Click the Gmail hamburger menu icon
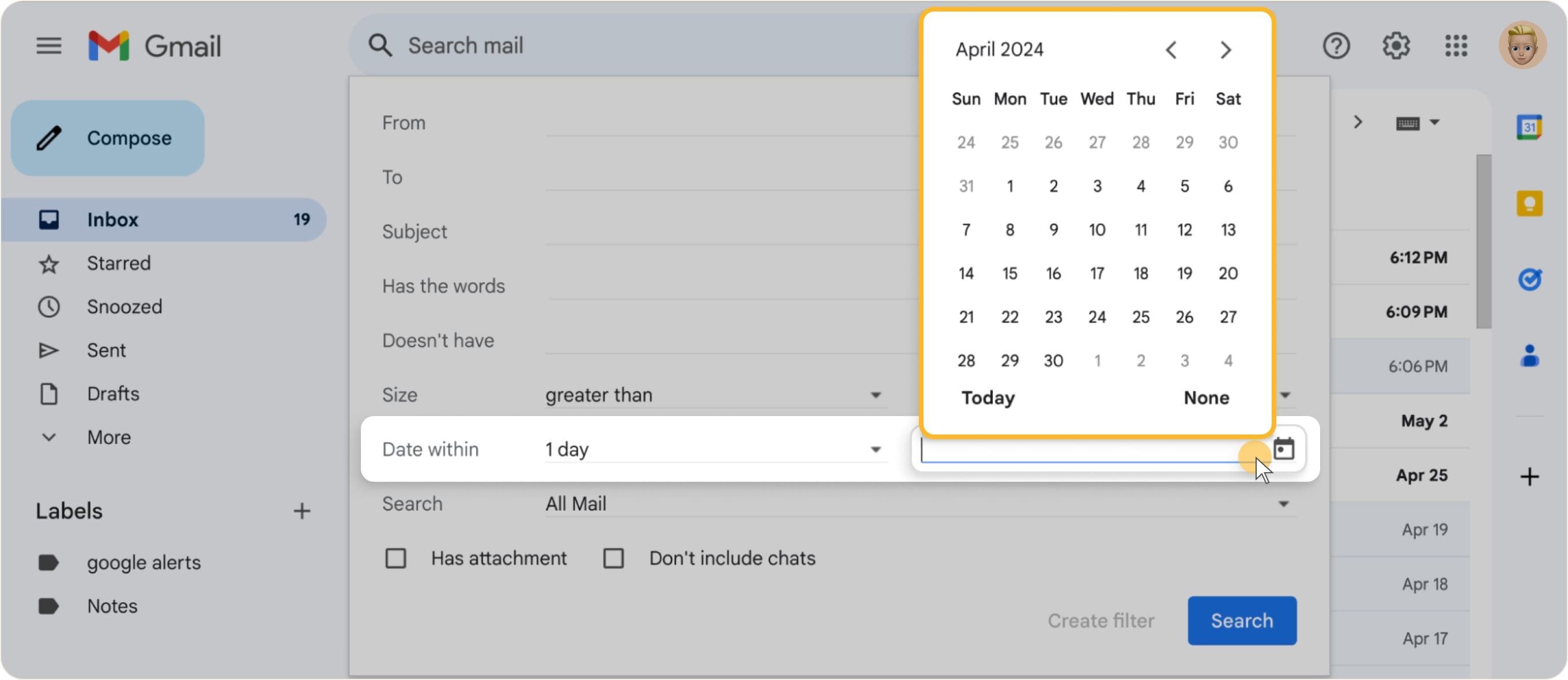 pyautogui.click(x=48, y=45)
